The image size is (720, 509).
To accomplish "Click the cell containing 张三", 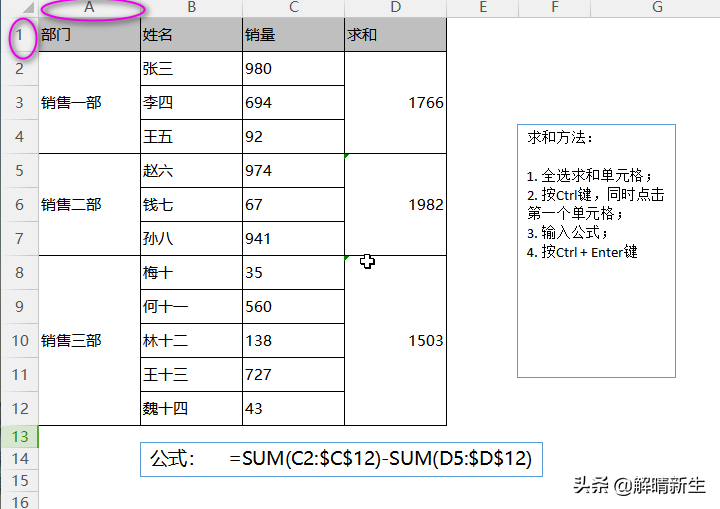I will pos(191,68).
